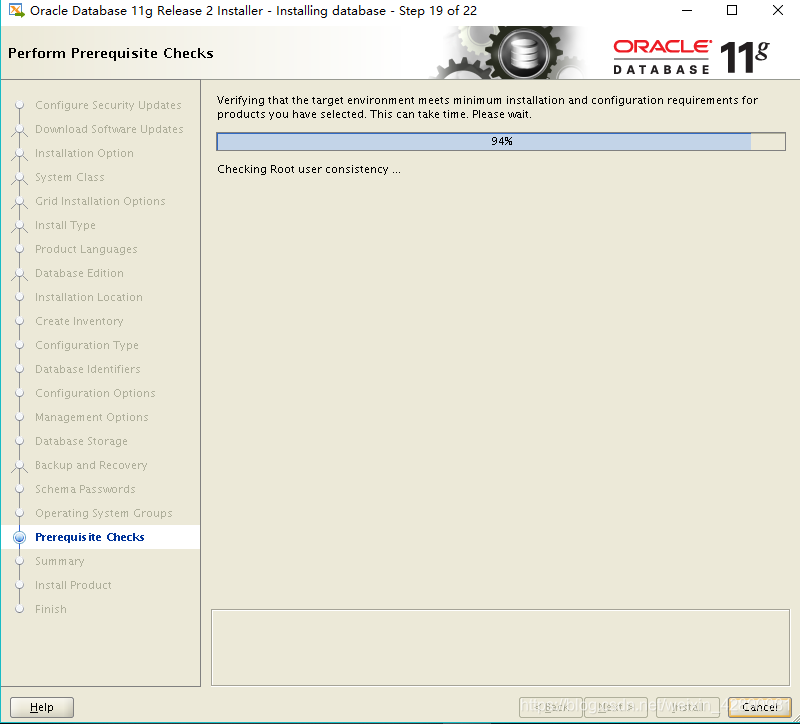Screen dimensions: 800x724
Task: Click the Oracle Database 11g logo
Action: pyautogui.click(x=691, y=56)
